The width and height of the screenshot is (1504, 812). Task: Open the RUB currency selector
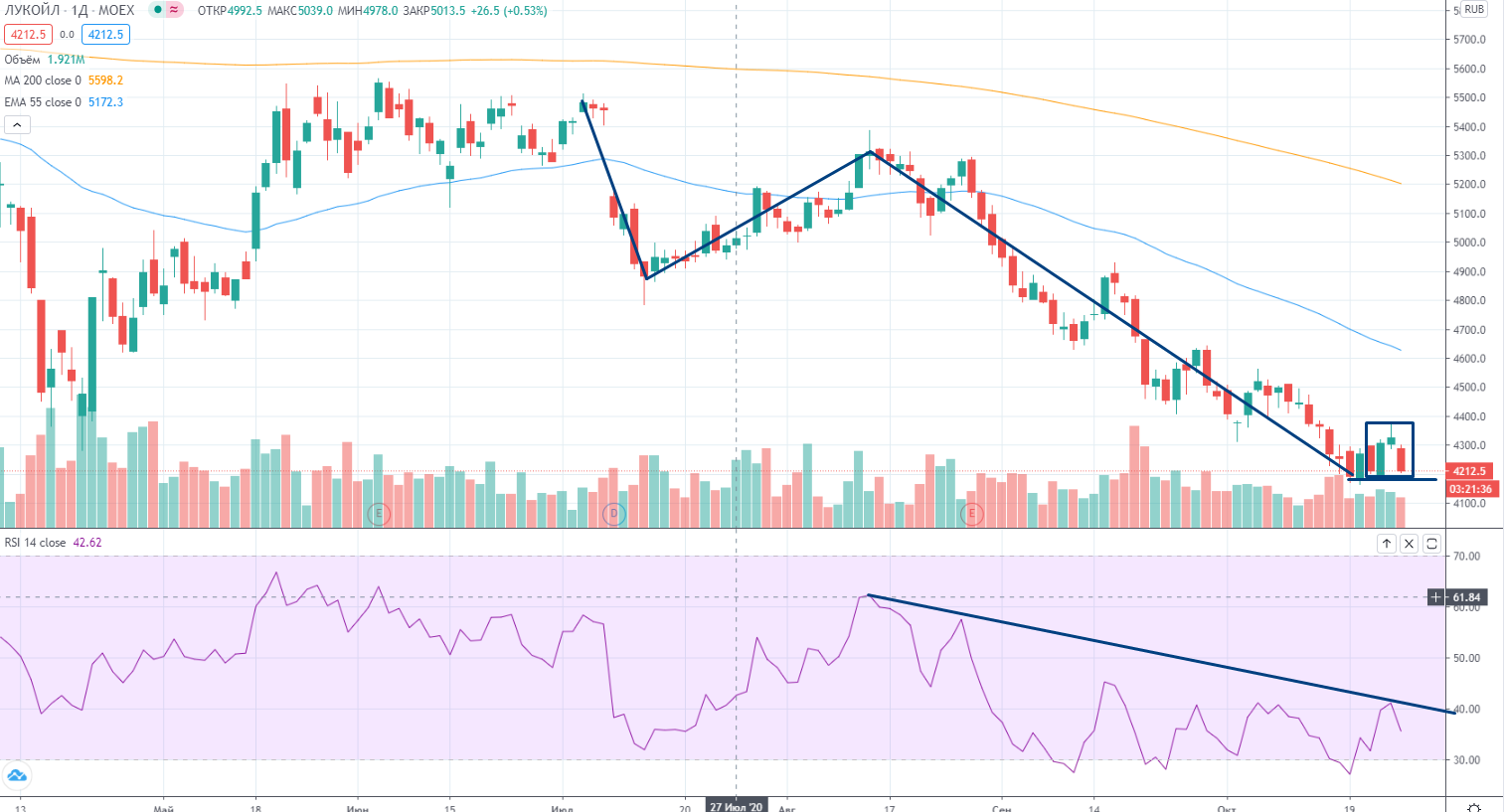[x=1473, y=10]
